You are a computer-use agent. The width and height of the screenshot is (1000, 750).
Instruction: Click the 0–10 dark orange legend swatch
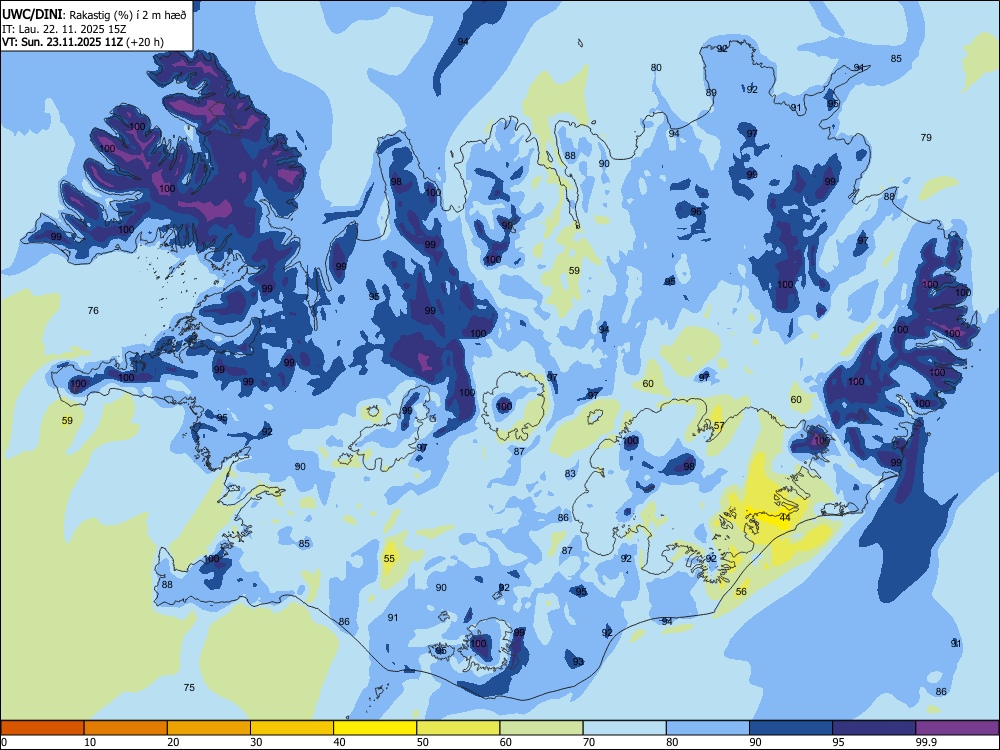pyautogui.click(x=42, y=728)
